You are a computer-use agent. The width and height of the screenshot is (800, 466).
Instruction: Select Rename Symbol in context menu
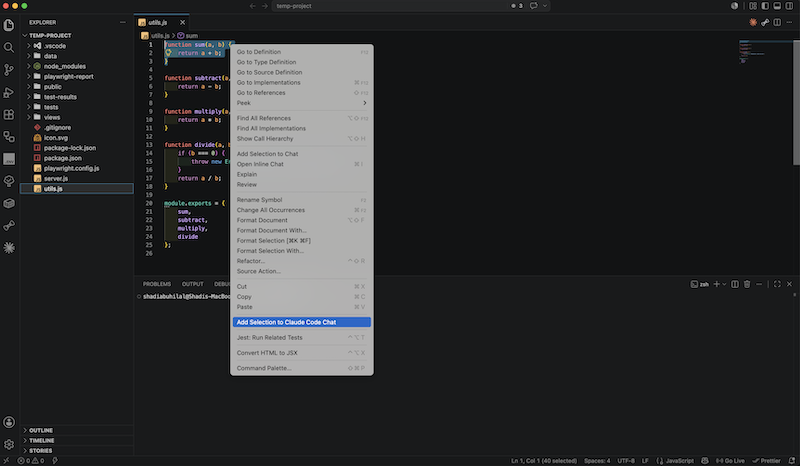click(x=302, y=200)
